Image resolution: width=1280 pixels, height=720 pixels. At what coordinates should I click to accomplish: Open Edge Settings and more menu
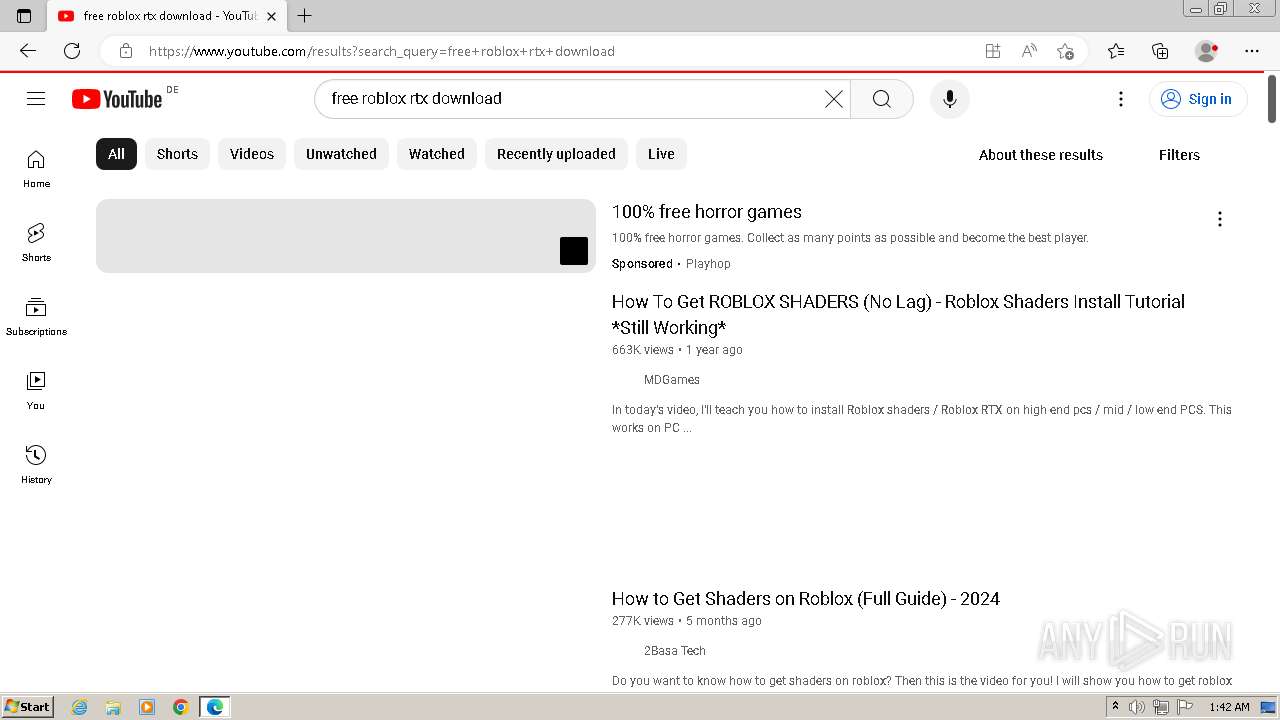1252,51
